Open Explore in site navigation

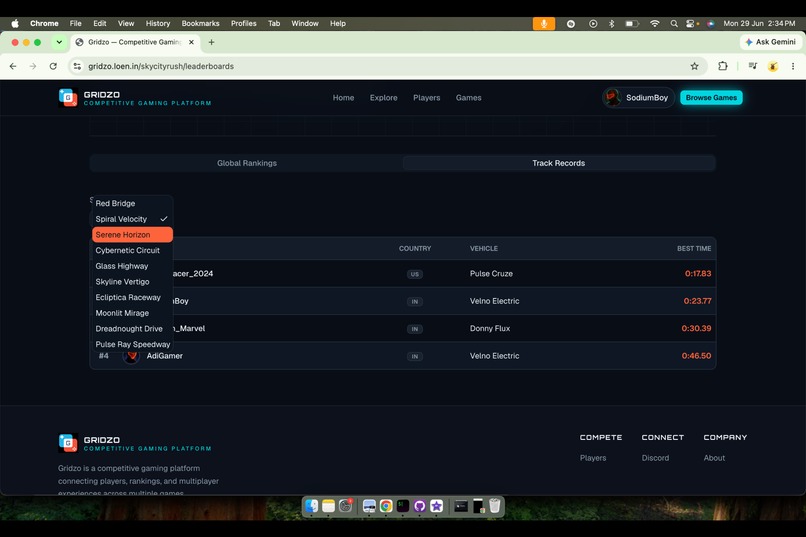coord(383,98)
